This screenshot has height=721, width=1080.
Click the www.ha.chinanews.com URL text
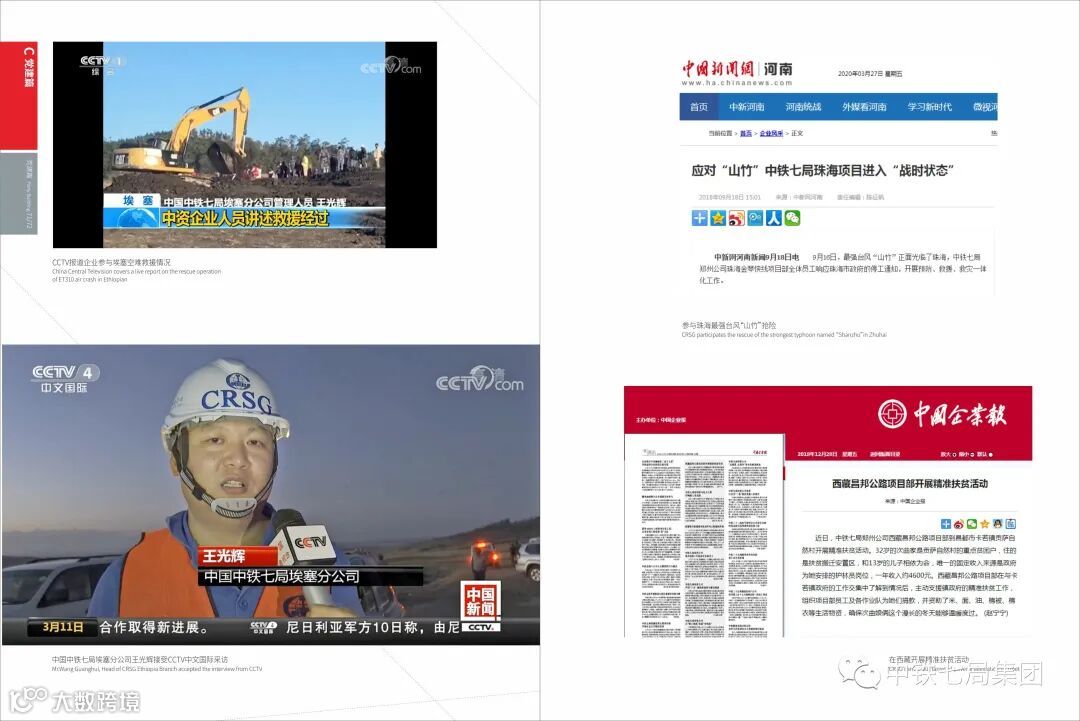point(737,83)
